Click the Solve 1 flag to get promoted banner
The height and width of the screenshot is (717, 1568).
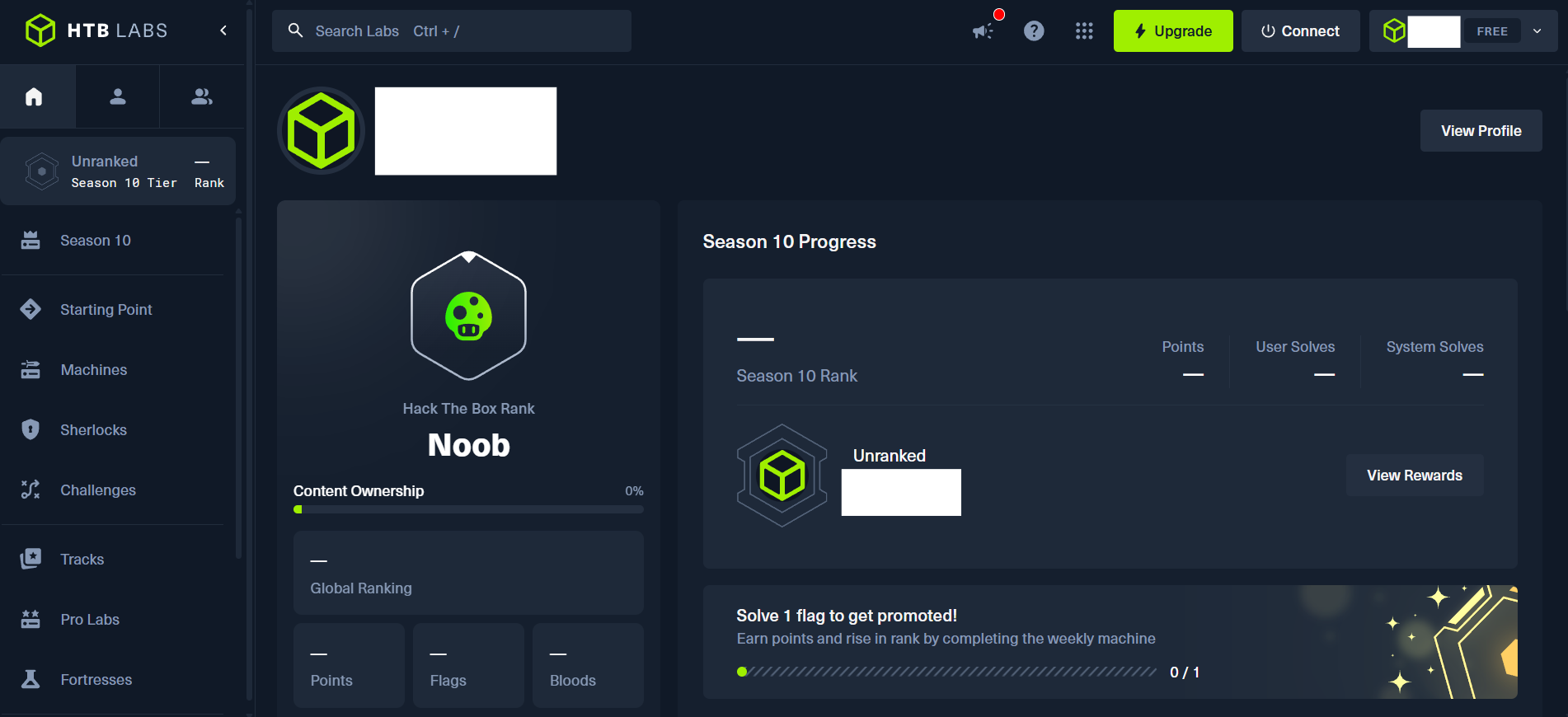click(x=1110, y=642)
